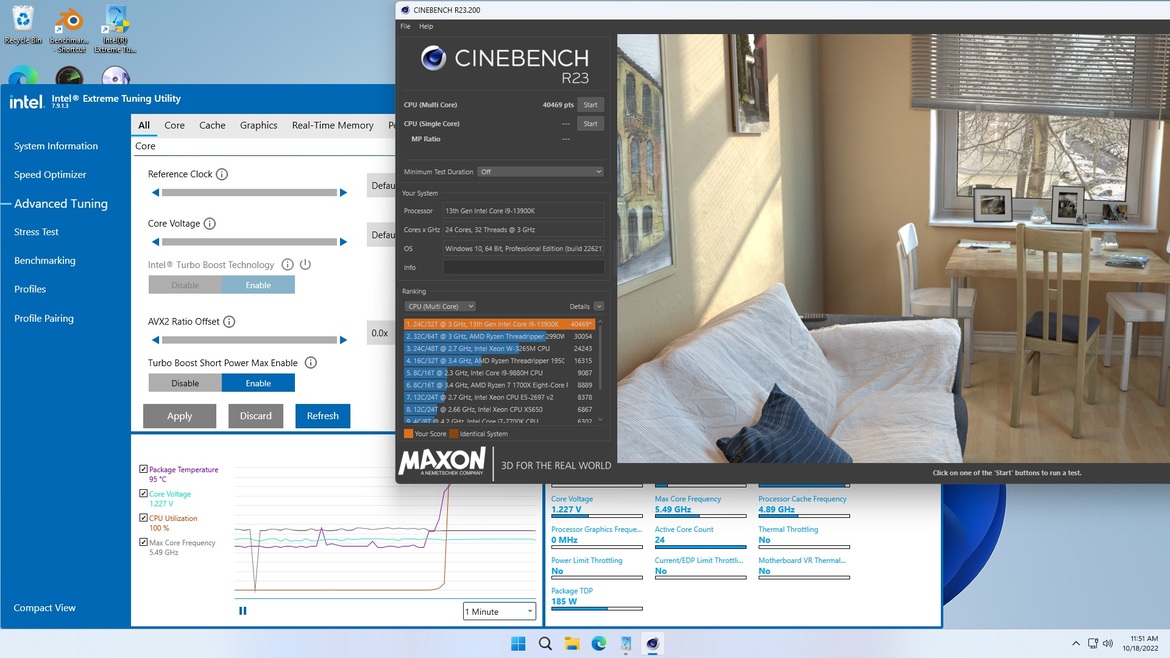1170x658 pixels.
Task: Select the Intel Extreme Tuning desktop shortcut
Action: tap(115, 30)
